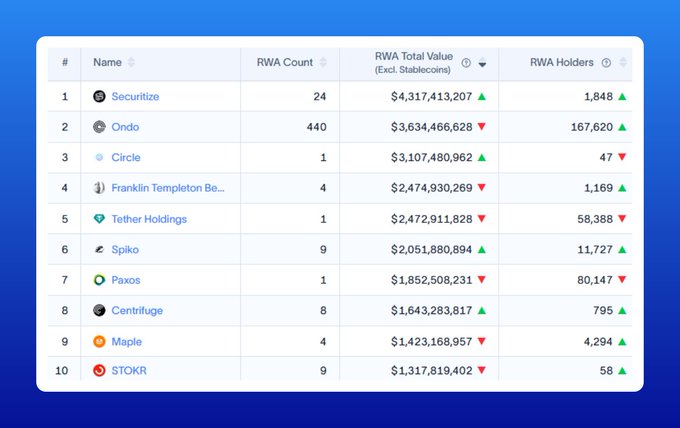Viewport: 680px width, 428px height.
Task: Open the Franklin Templeton Be... link
Action: point(168,188)
